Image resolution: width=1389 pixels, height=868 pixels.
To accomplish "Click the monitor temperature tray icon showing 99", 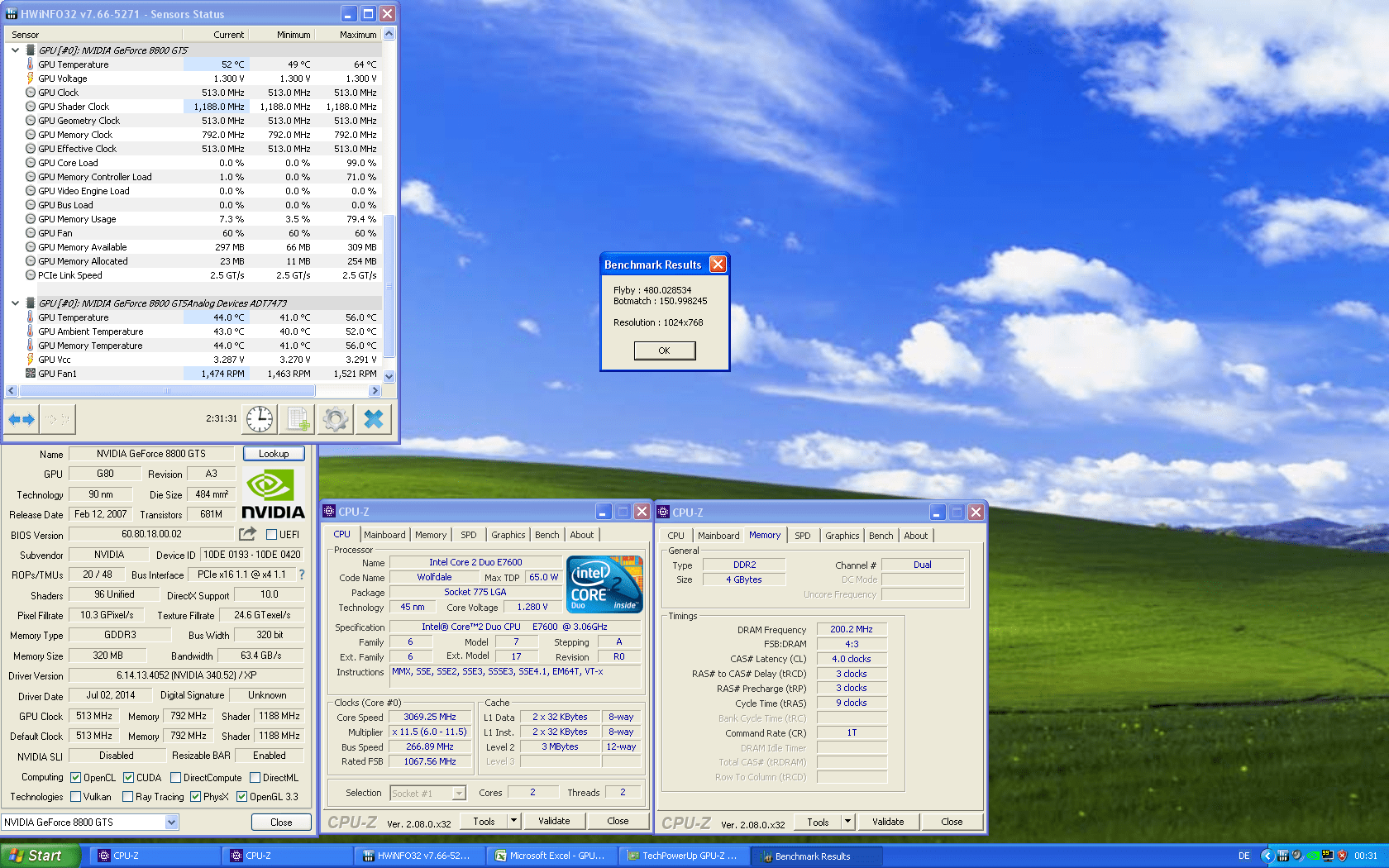I will point(1328,856).
